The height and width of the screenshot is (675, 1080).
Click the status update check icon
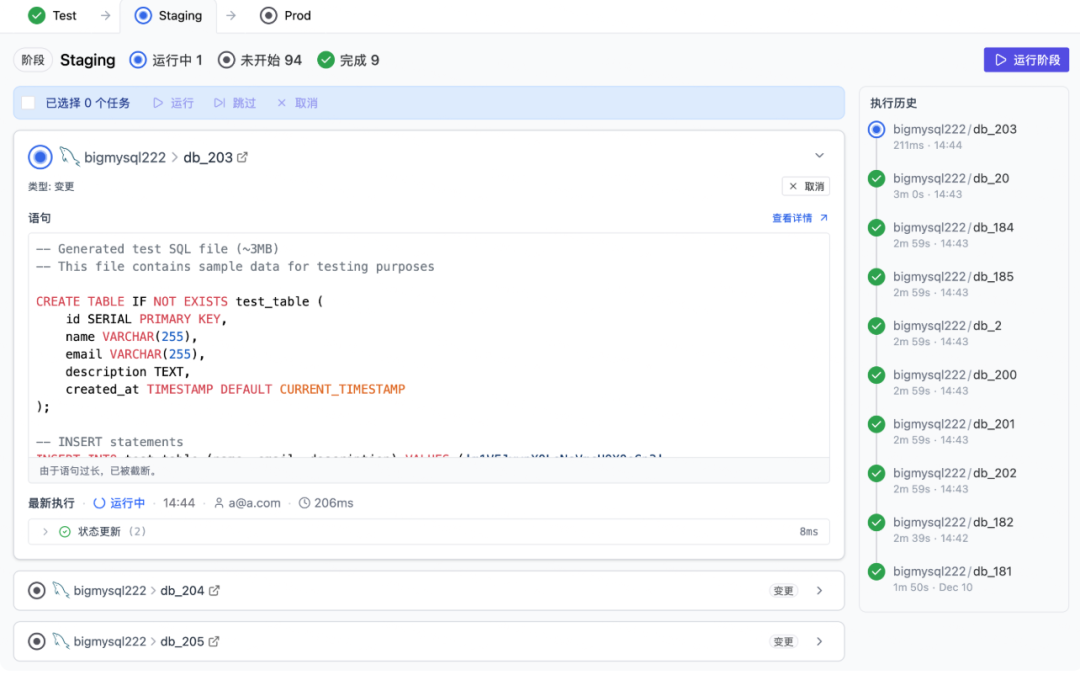click(x=65, y=532)
